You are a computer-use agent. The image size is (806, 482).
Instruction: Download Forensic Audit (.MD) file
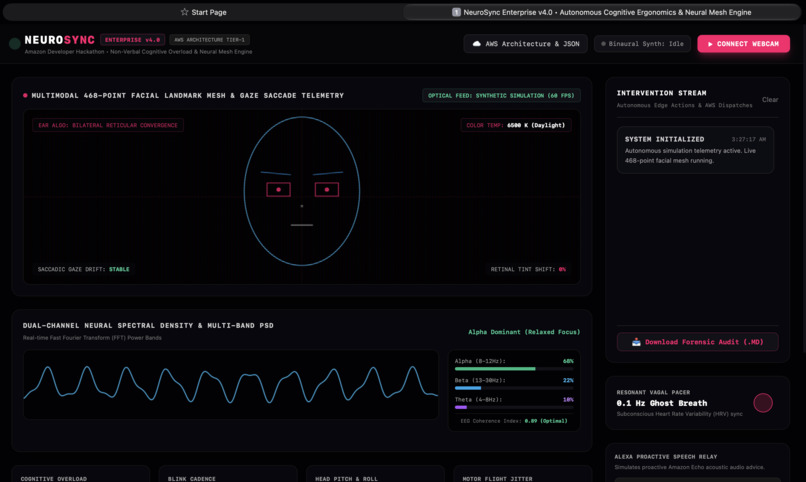click(698, 342)
